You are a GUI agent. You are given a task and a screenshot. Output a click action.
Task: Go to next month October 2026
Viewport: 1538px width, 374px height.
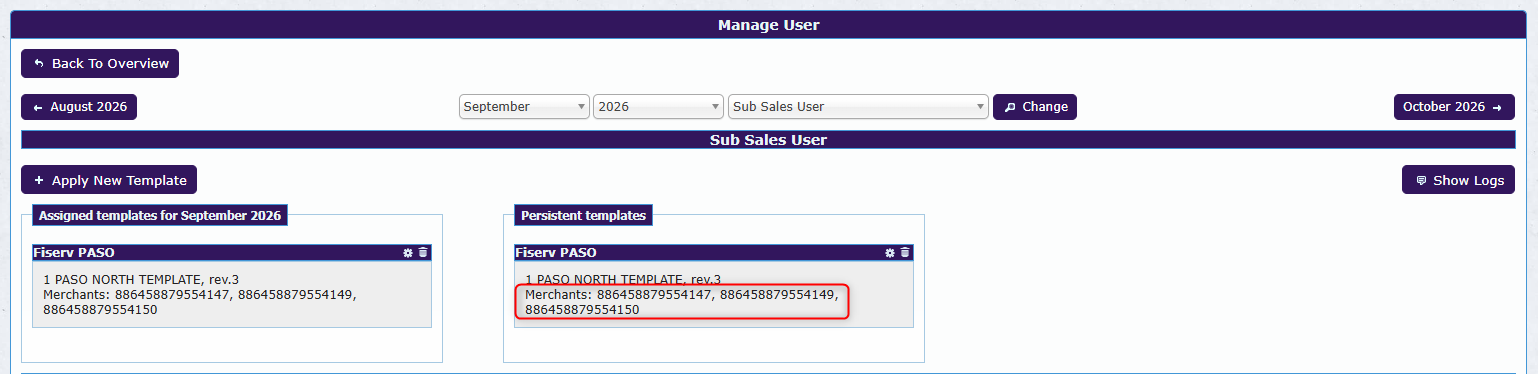click(x=1454, y=107)
